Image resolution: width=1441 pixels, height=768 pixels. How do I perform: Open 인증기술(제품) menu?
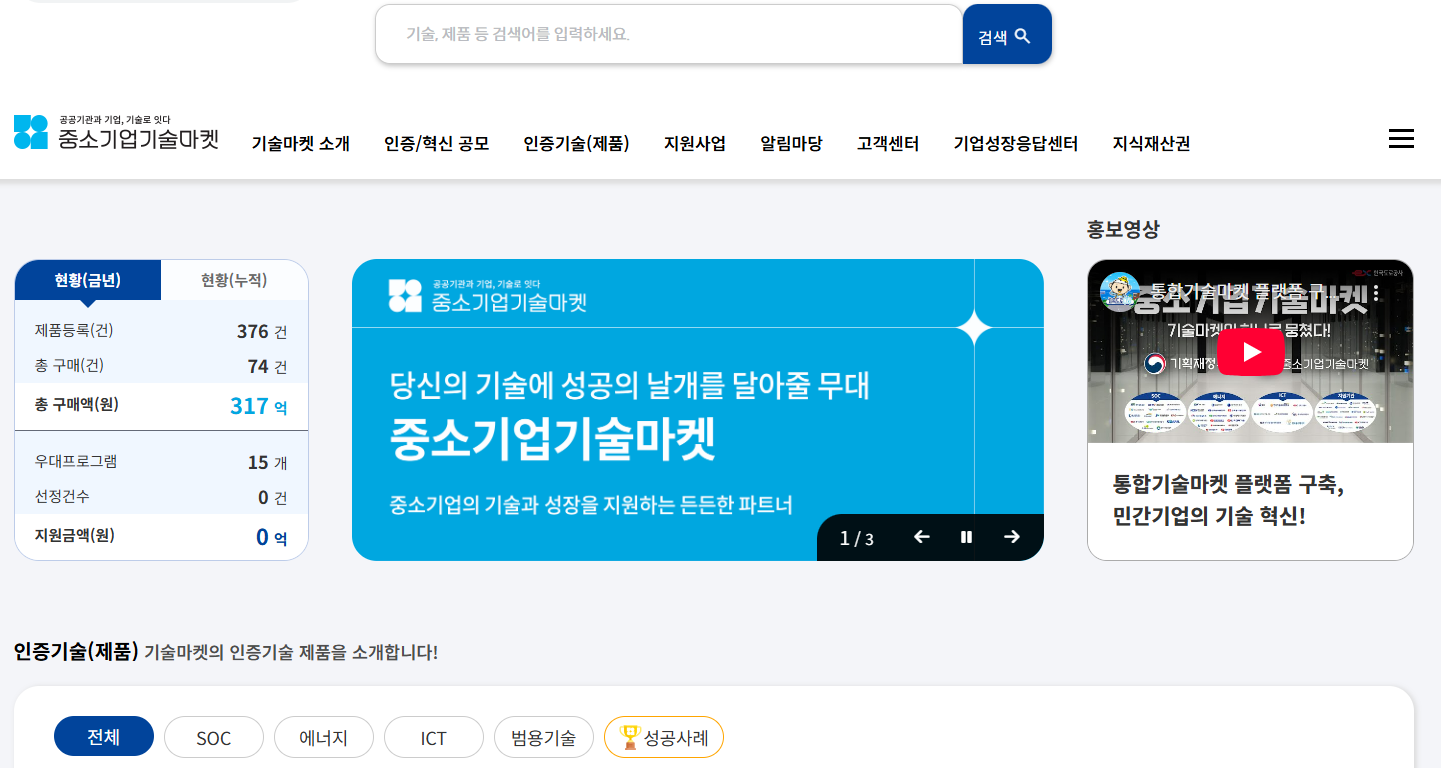pyautogui.click(x=576, y=144)
